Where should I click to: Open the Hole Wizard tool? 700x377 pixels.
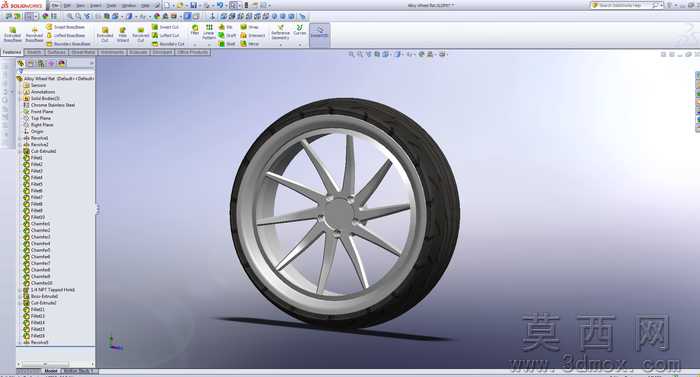pyautogui.click(x=123, y=34)
